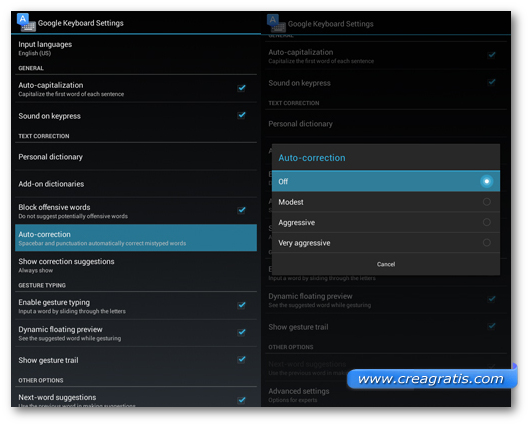The image size is (530, 426).
Task: Click dimmed Sound on keypress checkbox in right panel
Action: [x=492, y=82]
